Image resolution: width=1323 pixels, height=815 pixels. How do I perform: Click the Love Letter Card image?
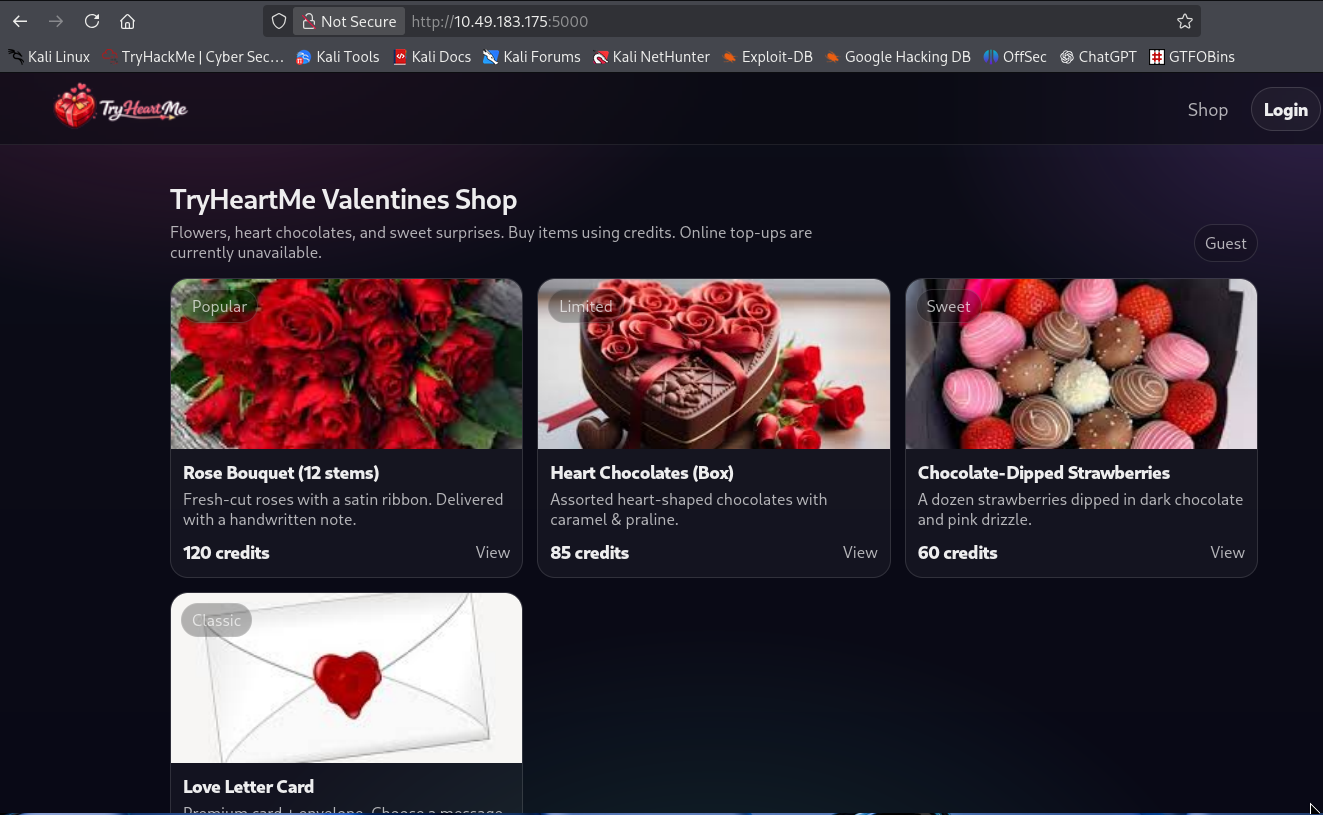pos(346,680)
